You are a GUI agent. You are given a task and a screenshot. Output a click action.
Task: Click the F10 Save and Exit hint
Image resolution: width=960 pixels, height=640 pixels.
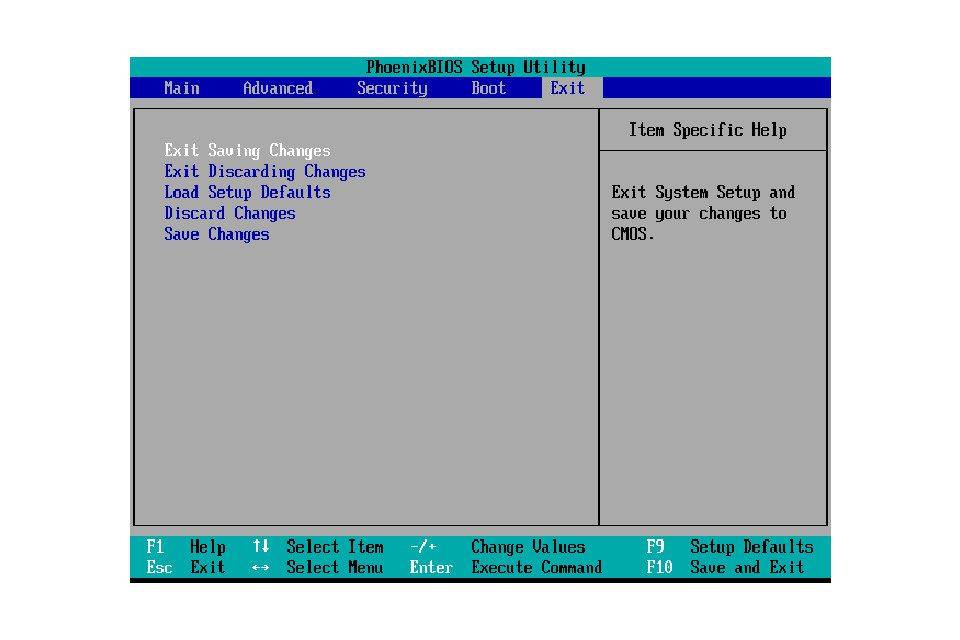pos(726,567)
